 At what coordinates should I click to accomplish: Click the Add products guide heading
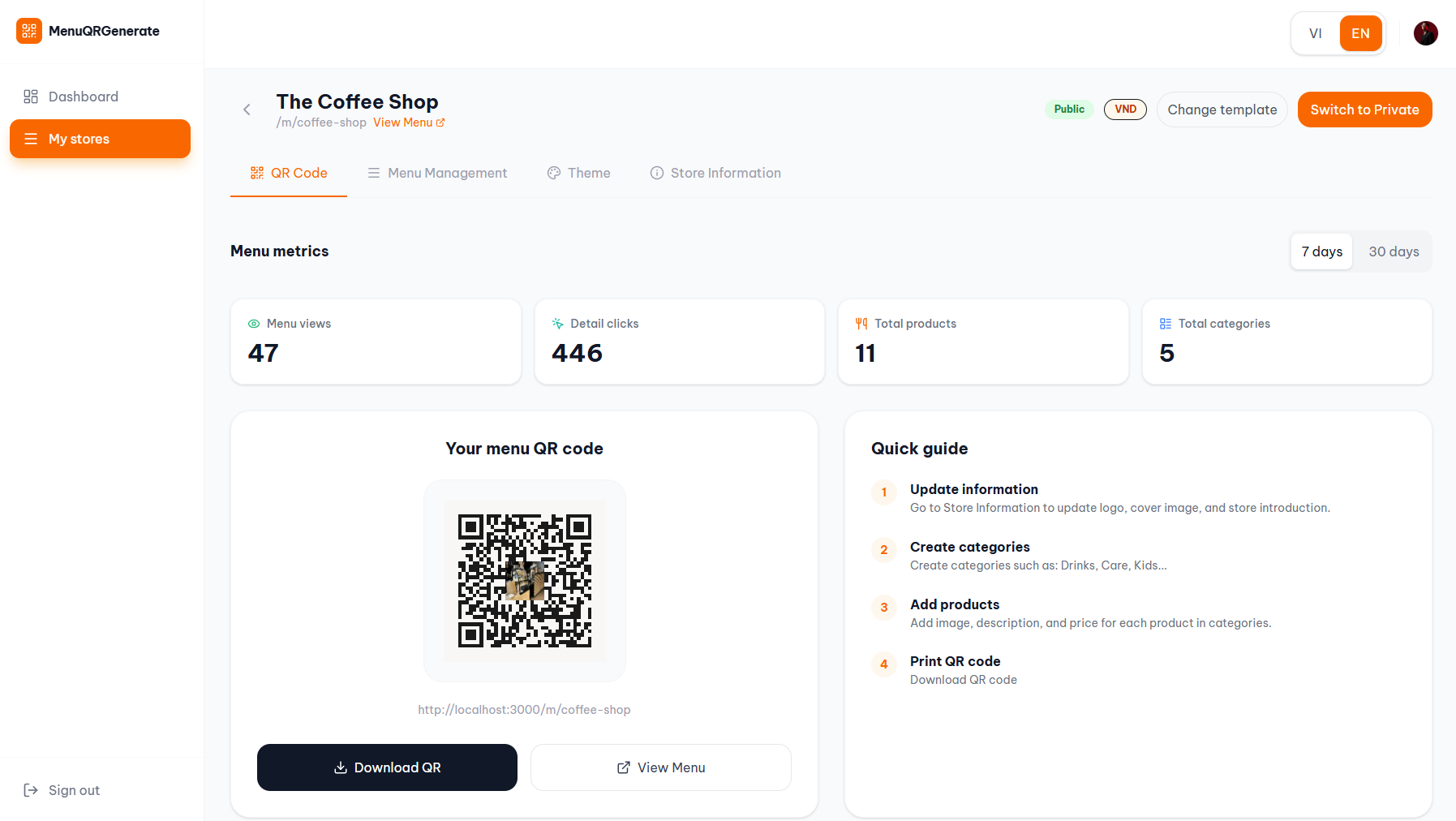(x=955, y=604)
